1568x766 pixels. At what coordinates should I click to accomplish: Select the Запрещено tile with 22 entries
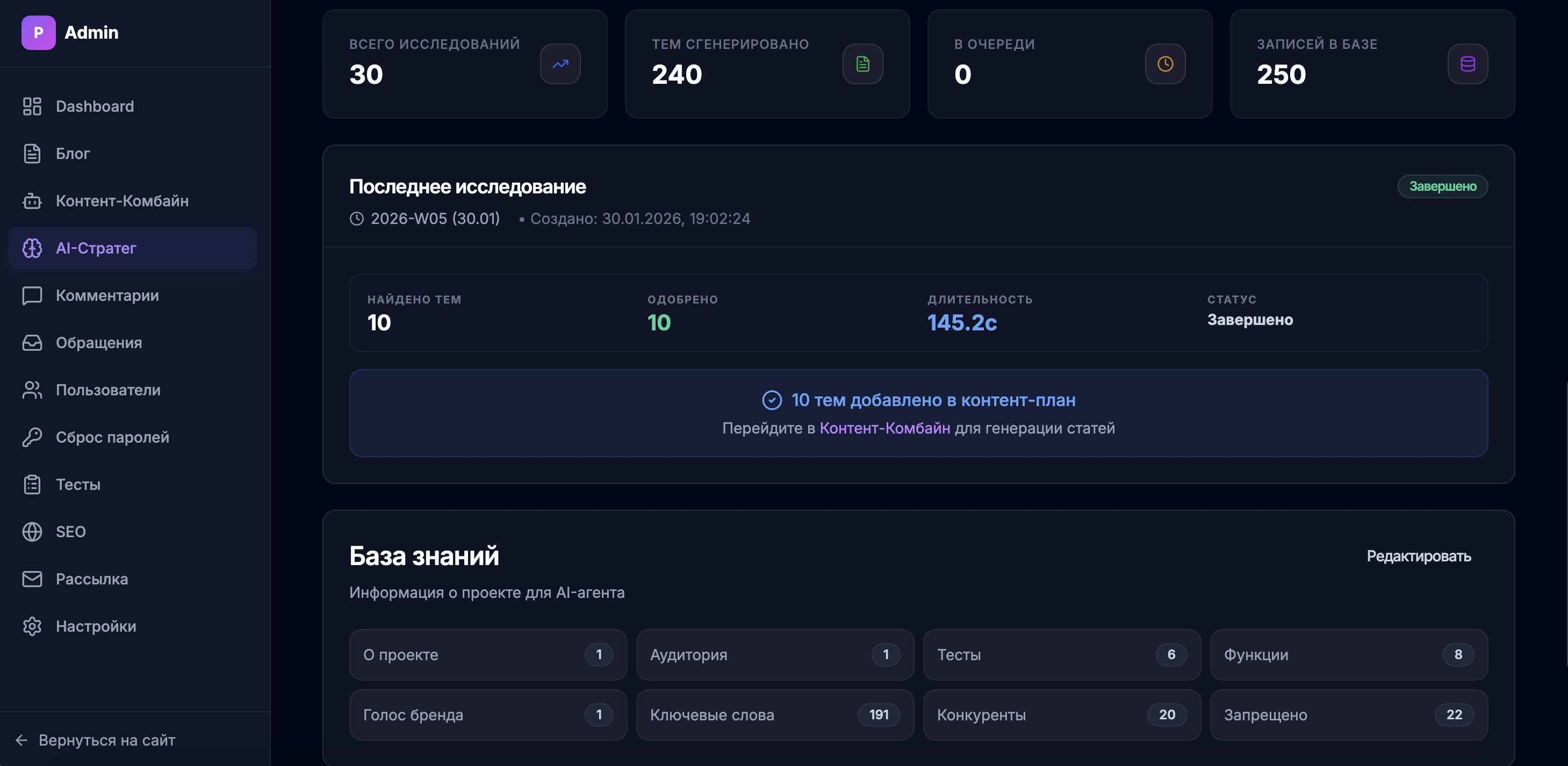[x=1348, y=715]
